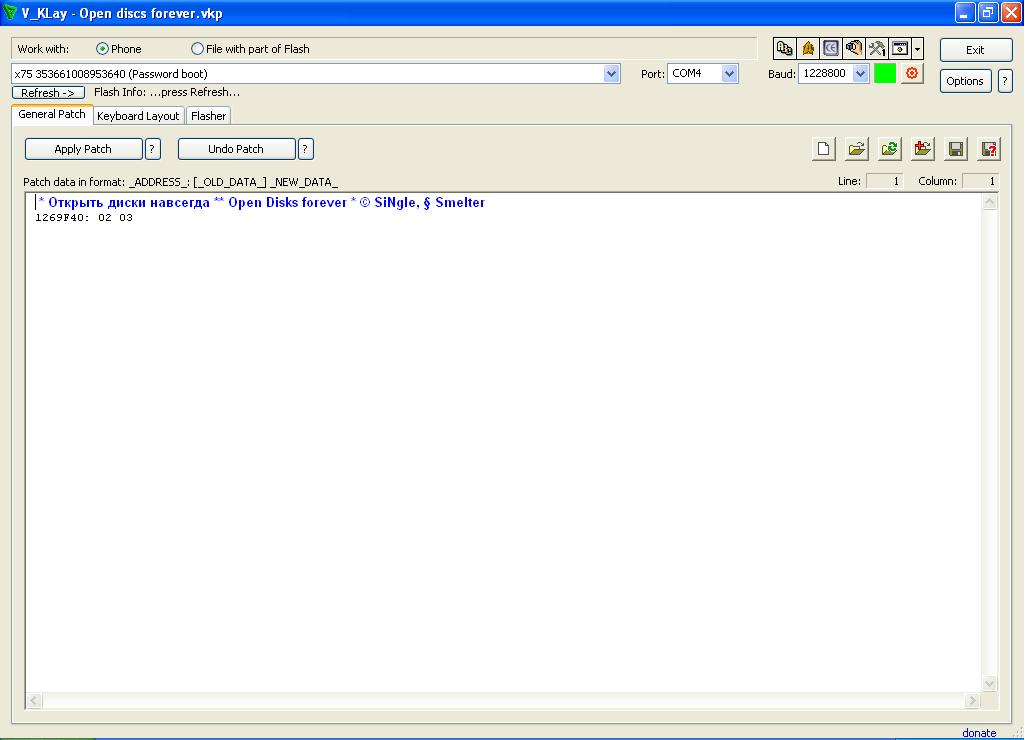This screenshot has width=1025, height=740.
Task: Reload the current patch file
Action: point(890,149)
